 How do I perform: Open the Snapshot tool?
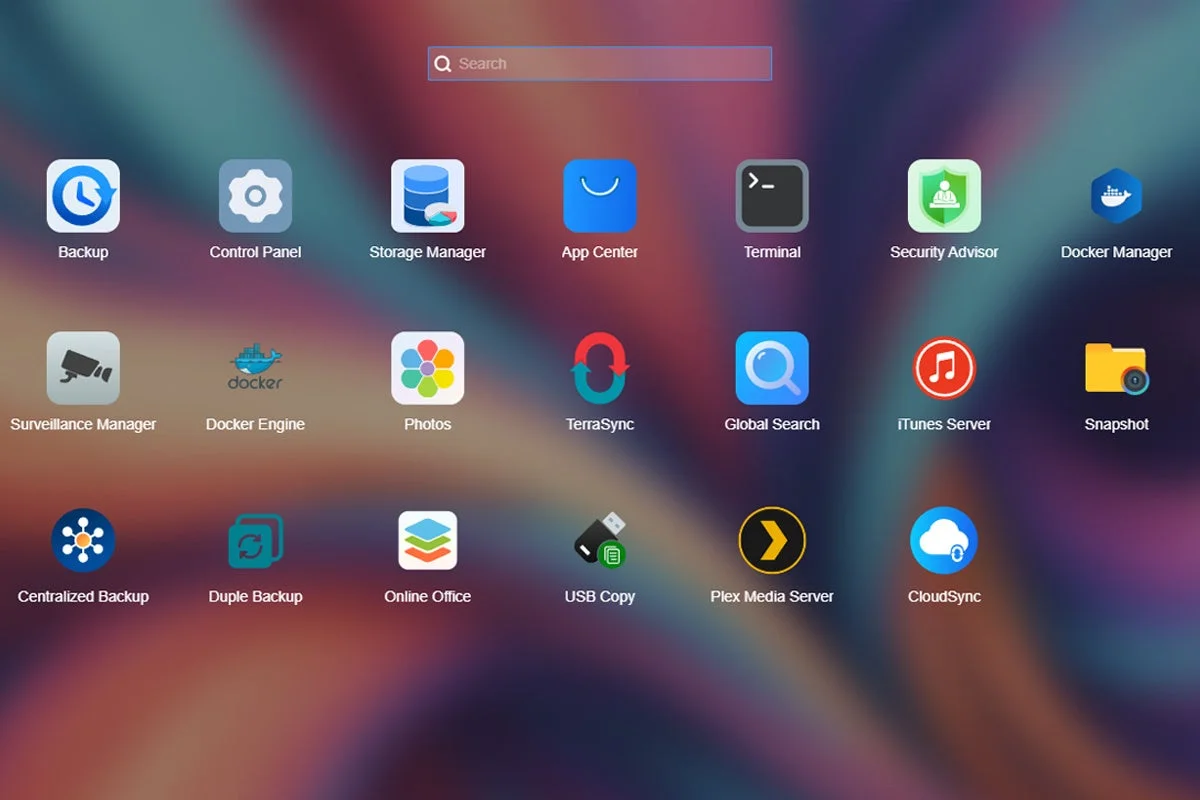point(1115,367)
